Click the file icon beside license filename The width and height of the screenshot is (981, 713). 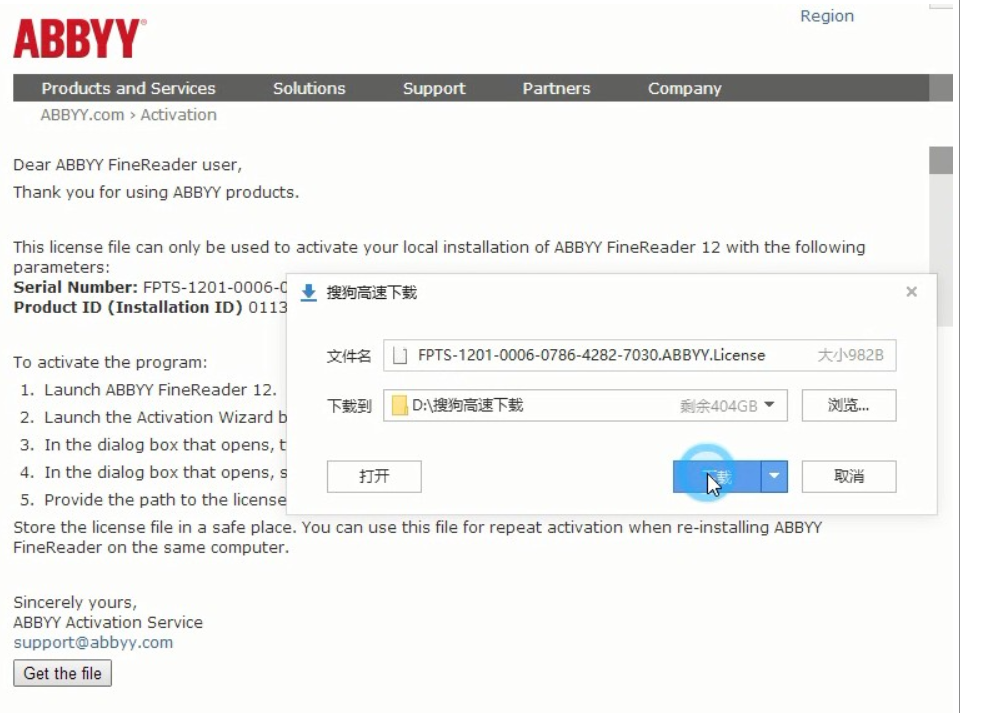399,356
